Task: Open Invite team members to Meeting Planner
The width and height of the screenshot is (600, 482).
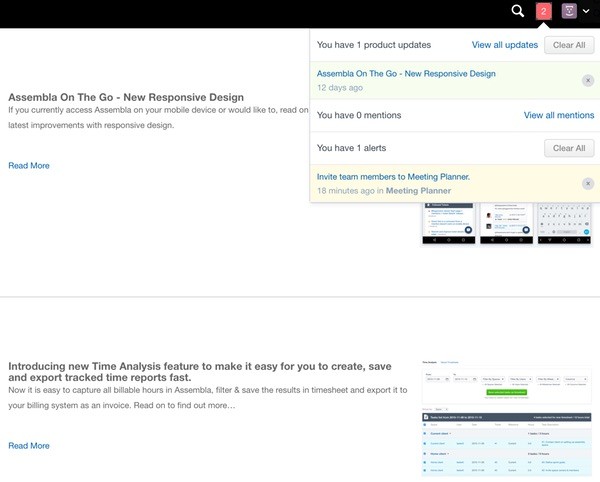Action: [393, 177]
